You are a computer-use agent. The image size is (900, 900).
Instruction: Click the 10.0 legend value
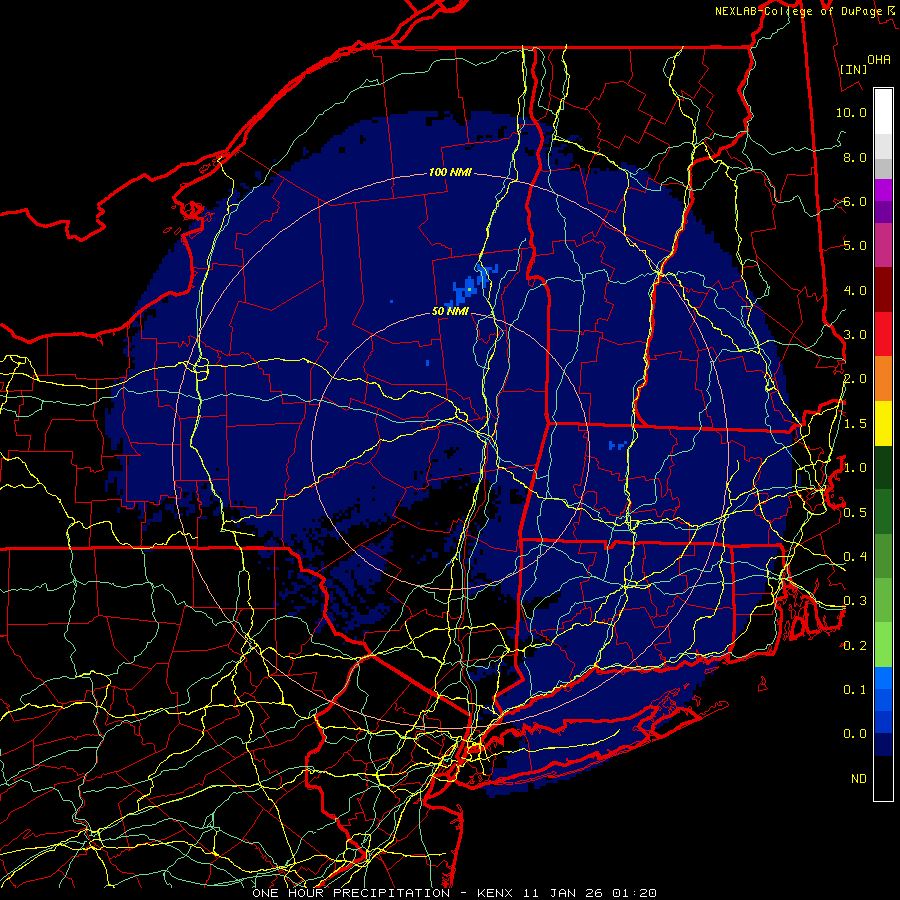851,112
